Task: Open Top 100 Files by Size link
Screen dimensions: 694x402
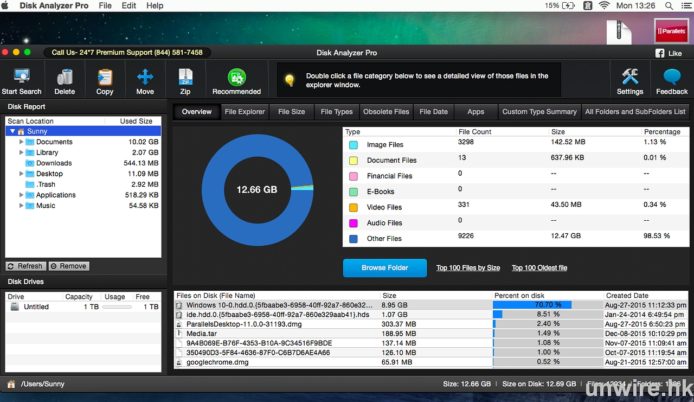Action: click(468, 268)
